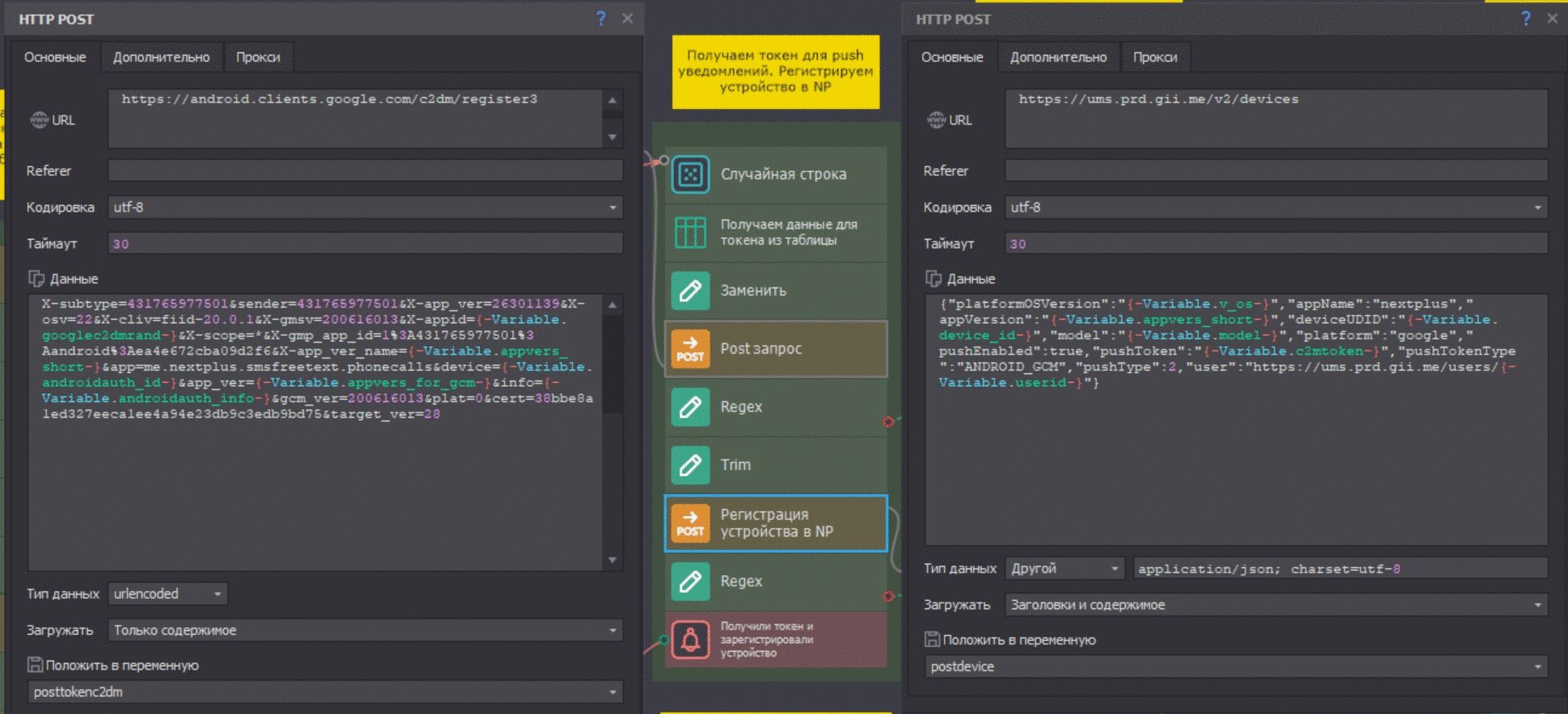Open right panel Прокси tab
1568x714 pixels.
1154,57
